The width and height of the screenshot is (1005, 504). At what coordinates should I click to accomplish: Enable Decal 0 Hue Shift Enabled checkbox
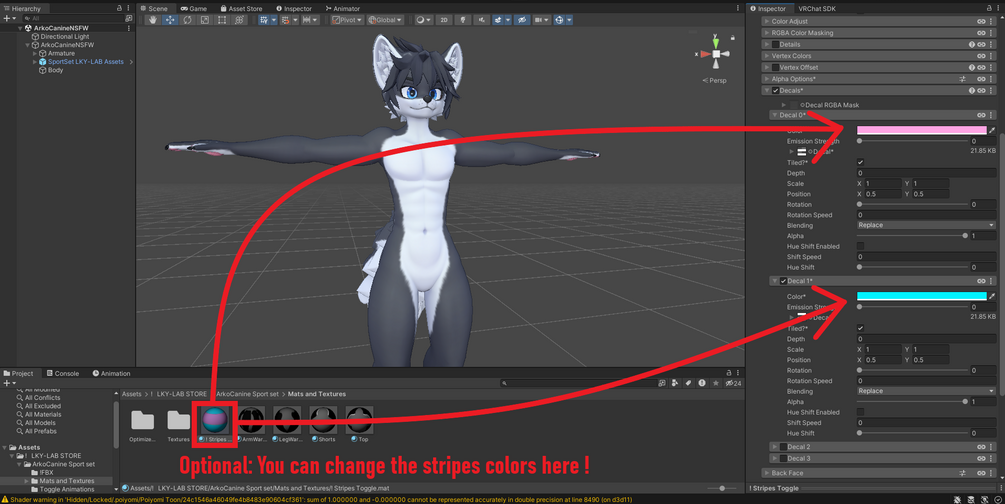(x=860, y=246)
